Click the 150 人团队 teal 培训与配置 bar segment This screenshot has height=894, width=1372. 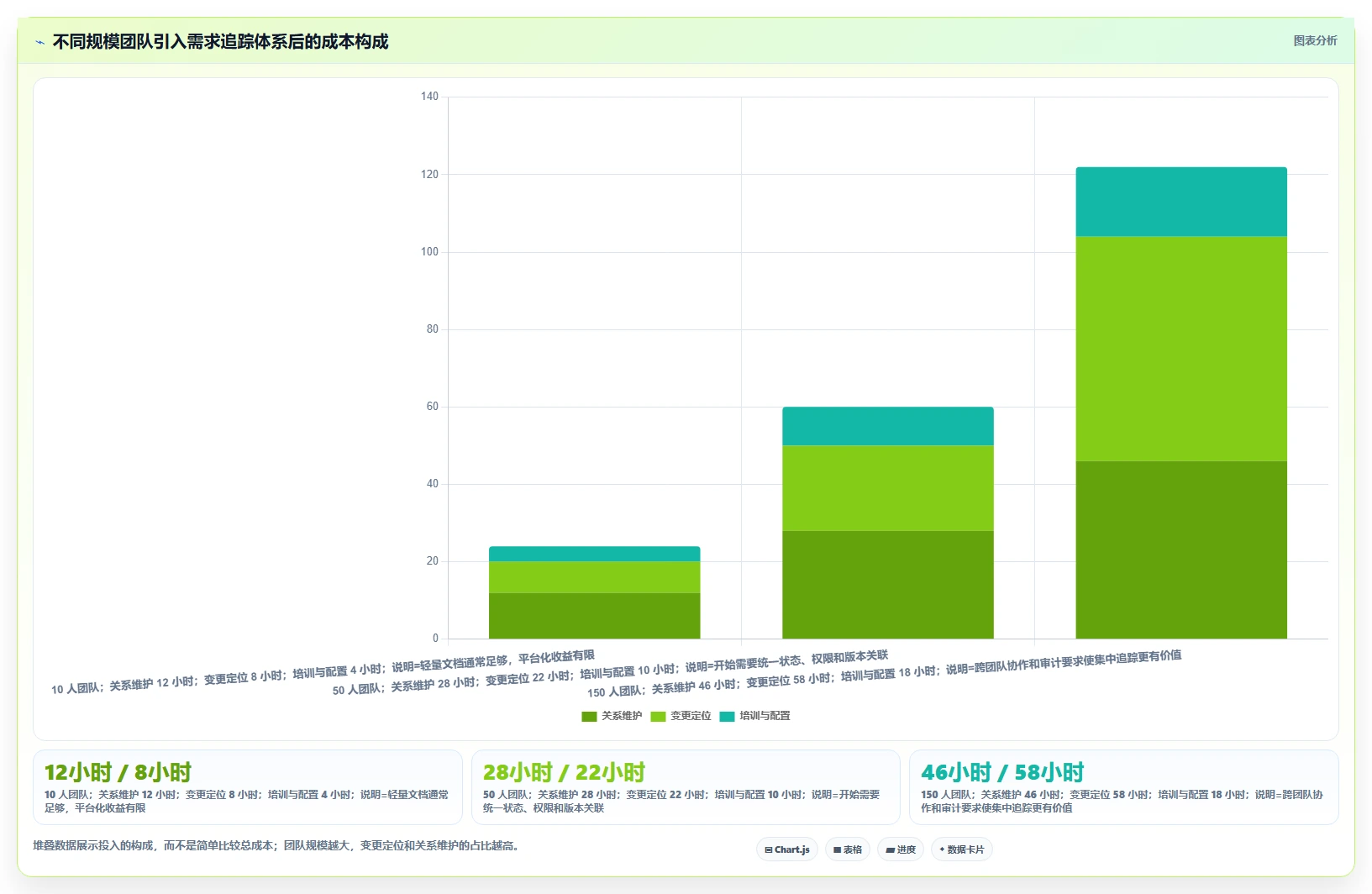click(x=1181, y=202)
